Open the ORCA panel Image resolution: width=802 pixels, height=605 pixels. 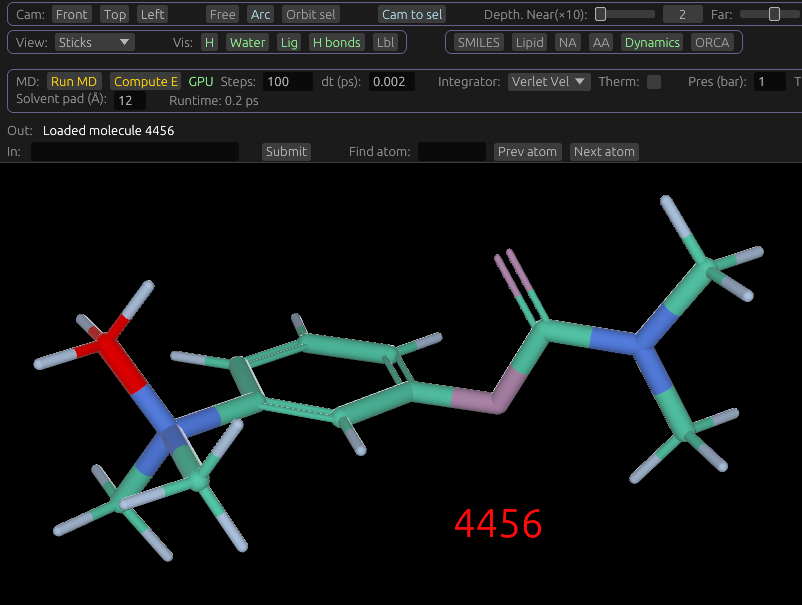coord(712,42)
